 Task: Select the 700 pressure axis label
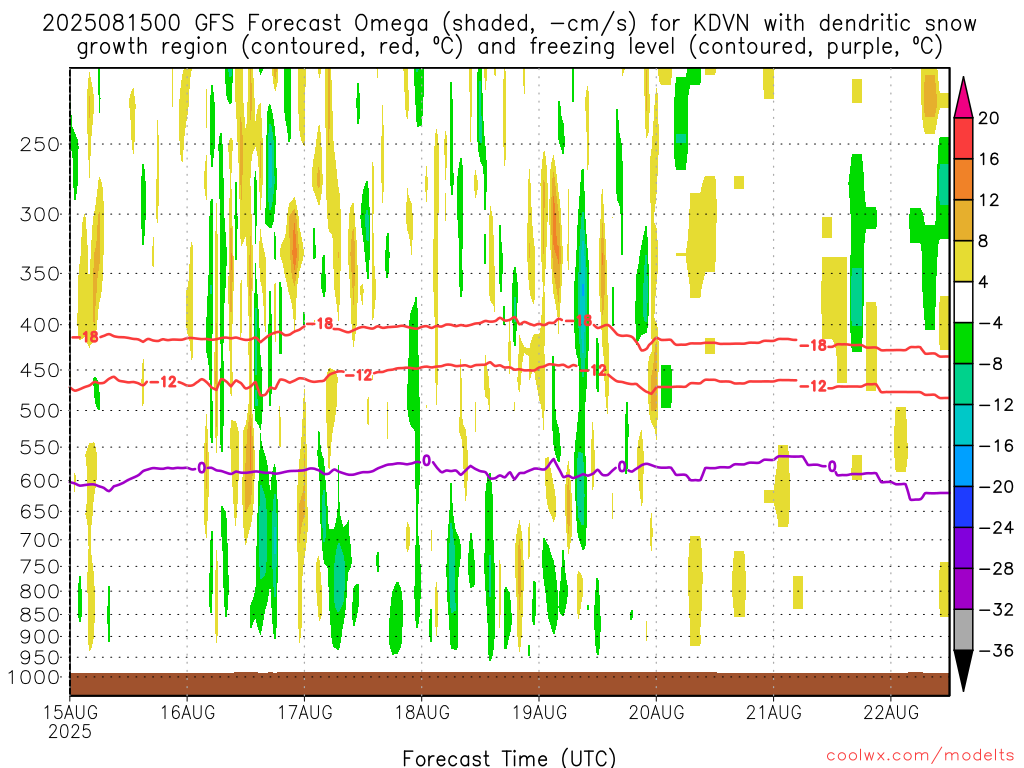tap(40, 540)
